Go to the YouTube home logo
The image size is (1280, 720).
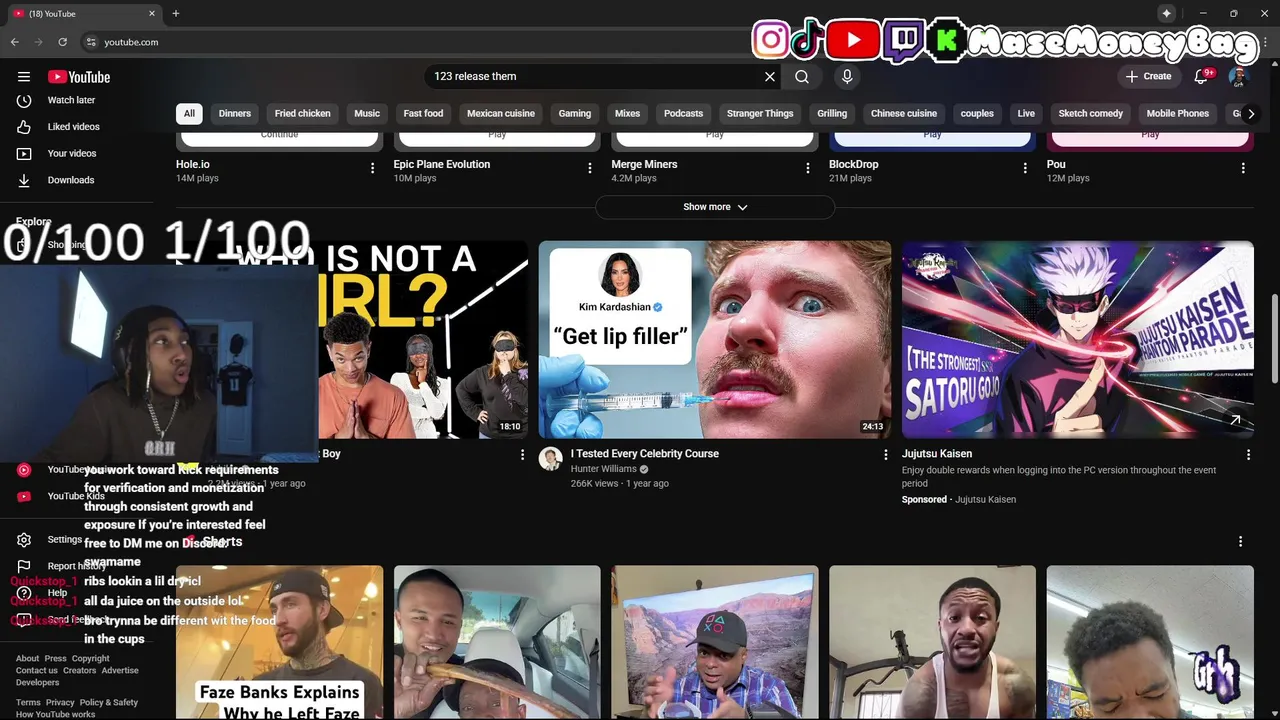(79, 77)
